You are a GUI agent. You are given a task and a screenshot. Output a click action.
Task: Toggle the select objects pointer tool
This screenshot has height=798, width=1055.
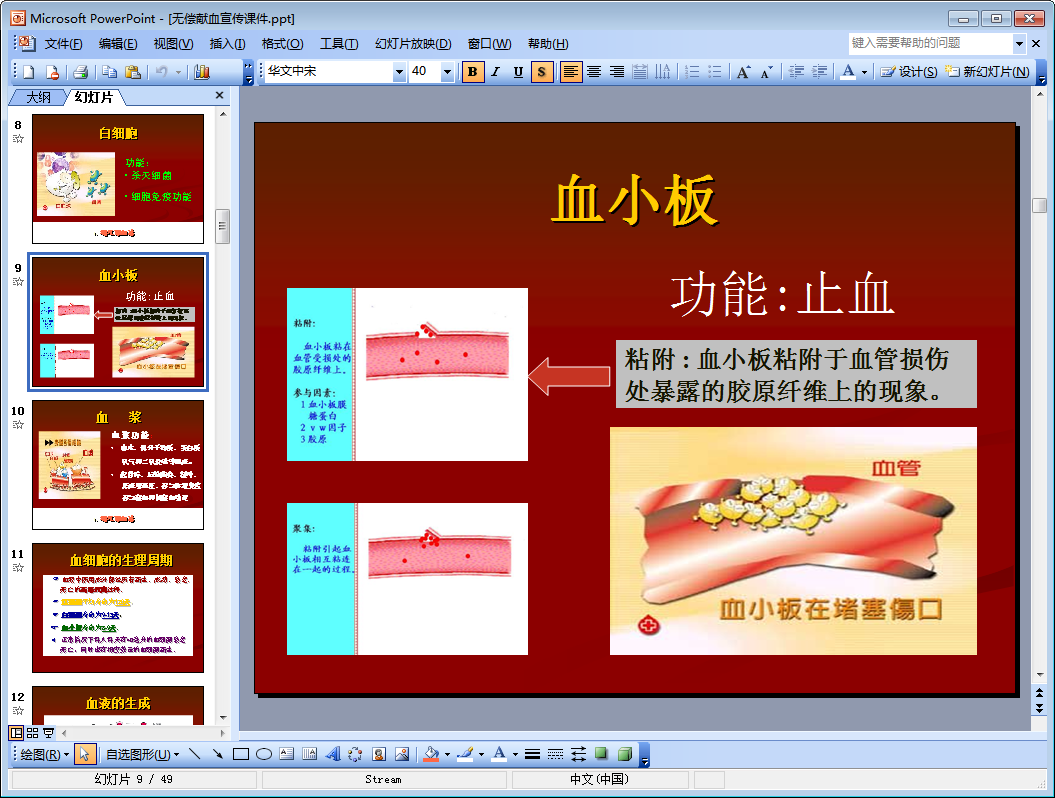coord(84,754)
